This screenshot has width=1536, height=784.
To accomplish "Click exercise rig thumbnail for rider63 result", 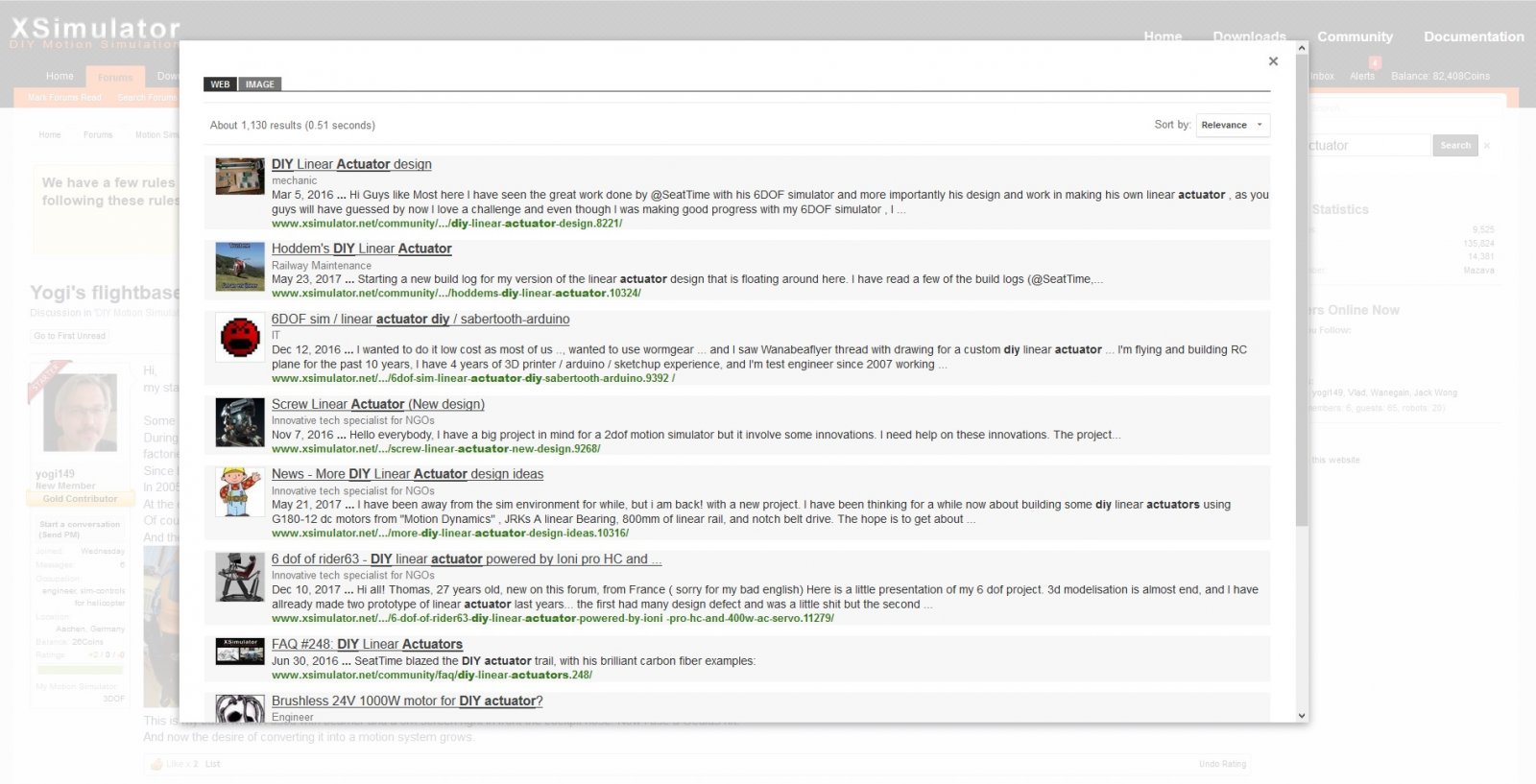I will pyautogui.click(x=240, y=577).
